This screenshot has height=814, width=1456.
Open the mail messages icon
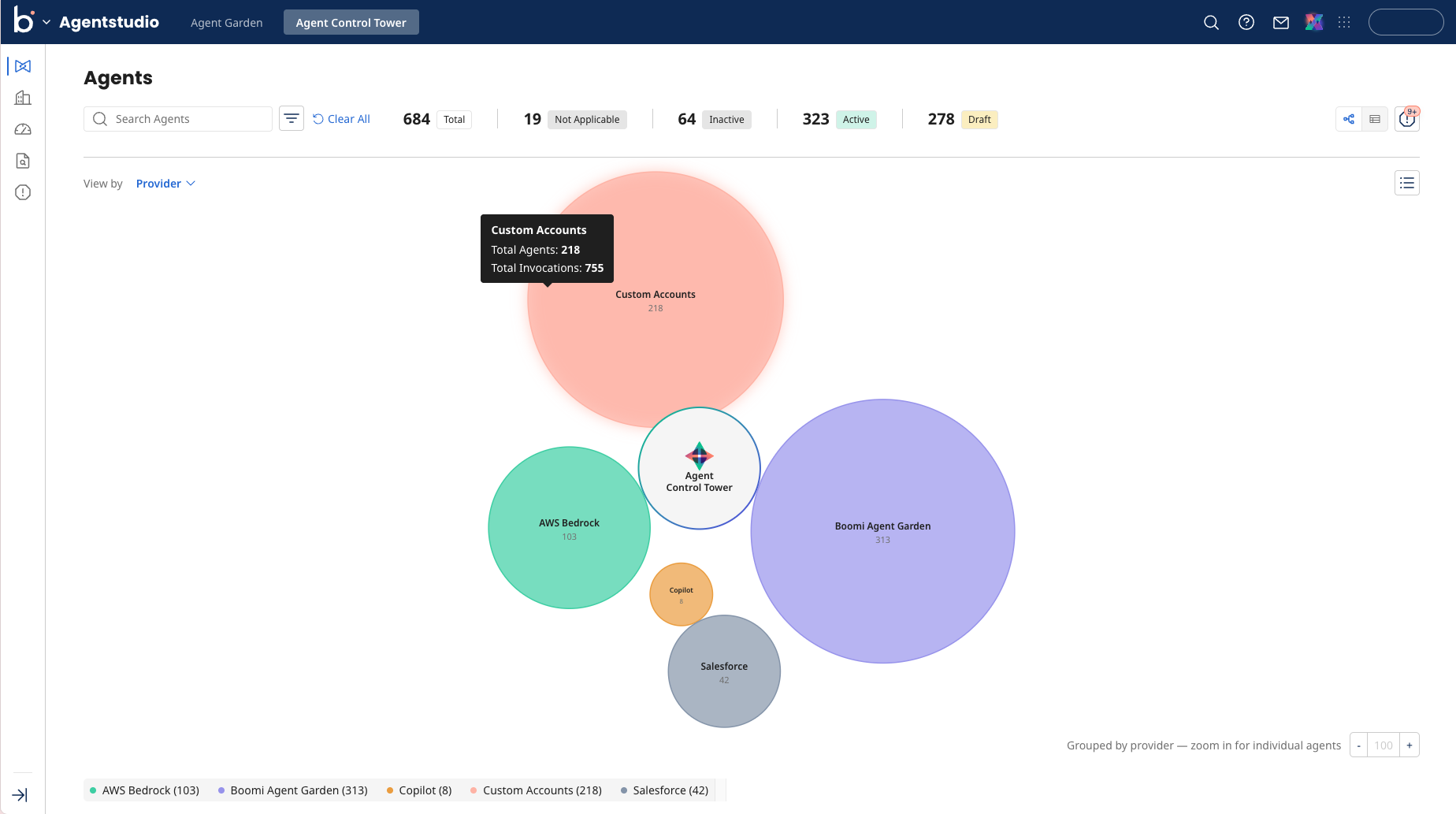coord(1281,22)
